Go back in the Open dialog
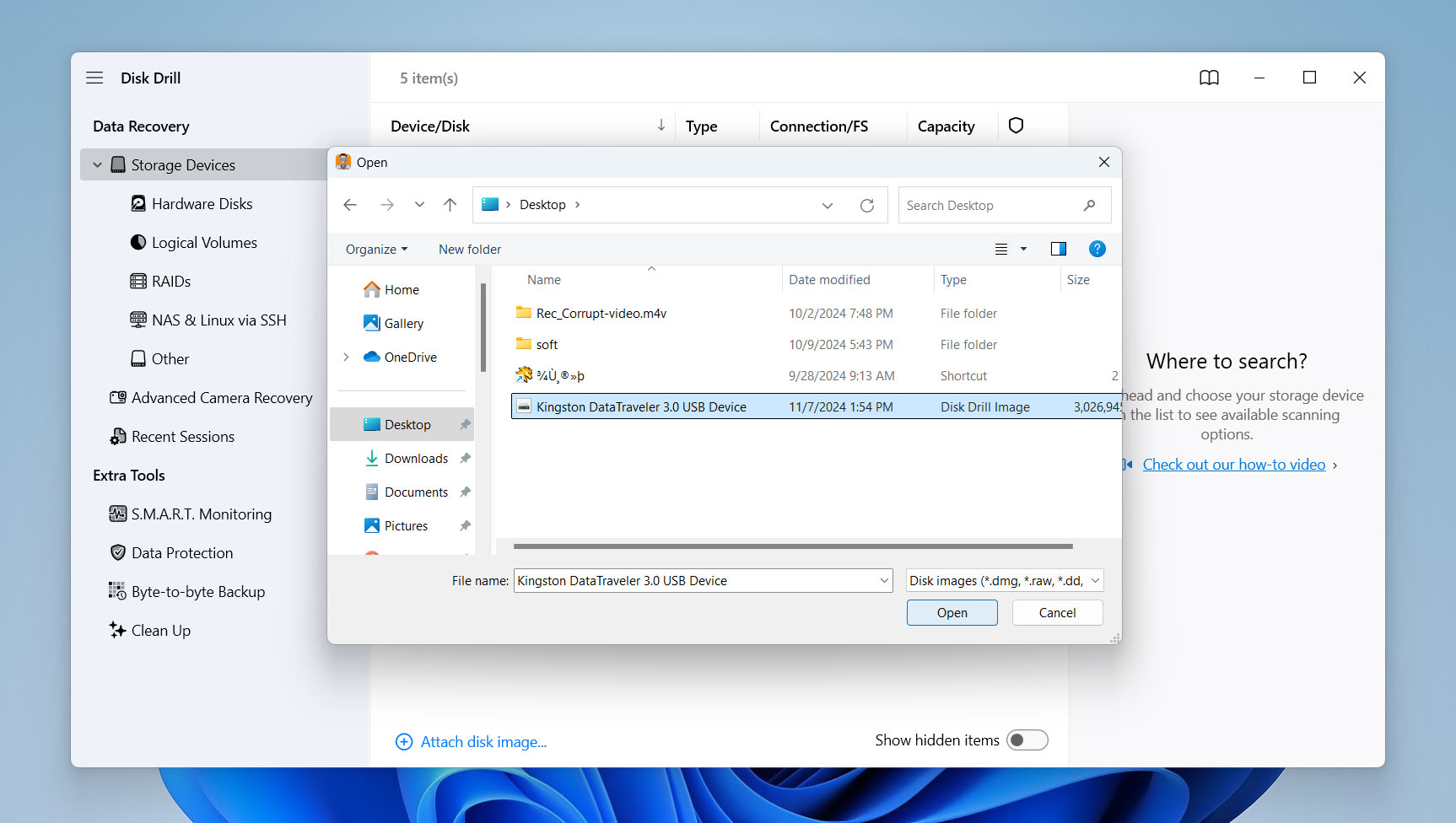The width and height of the screenshot is (1456, 823). pyautogui.click(x=350, y=205)
